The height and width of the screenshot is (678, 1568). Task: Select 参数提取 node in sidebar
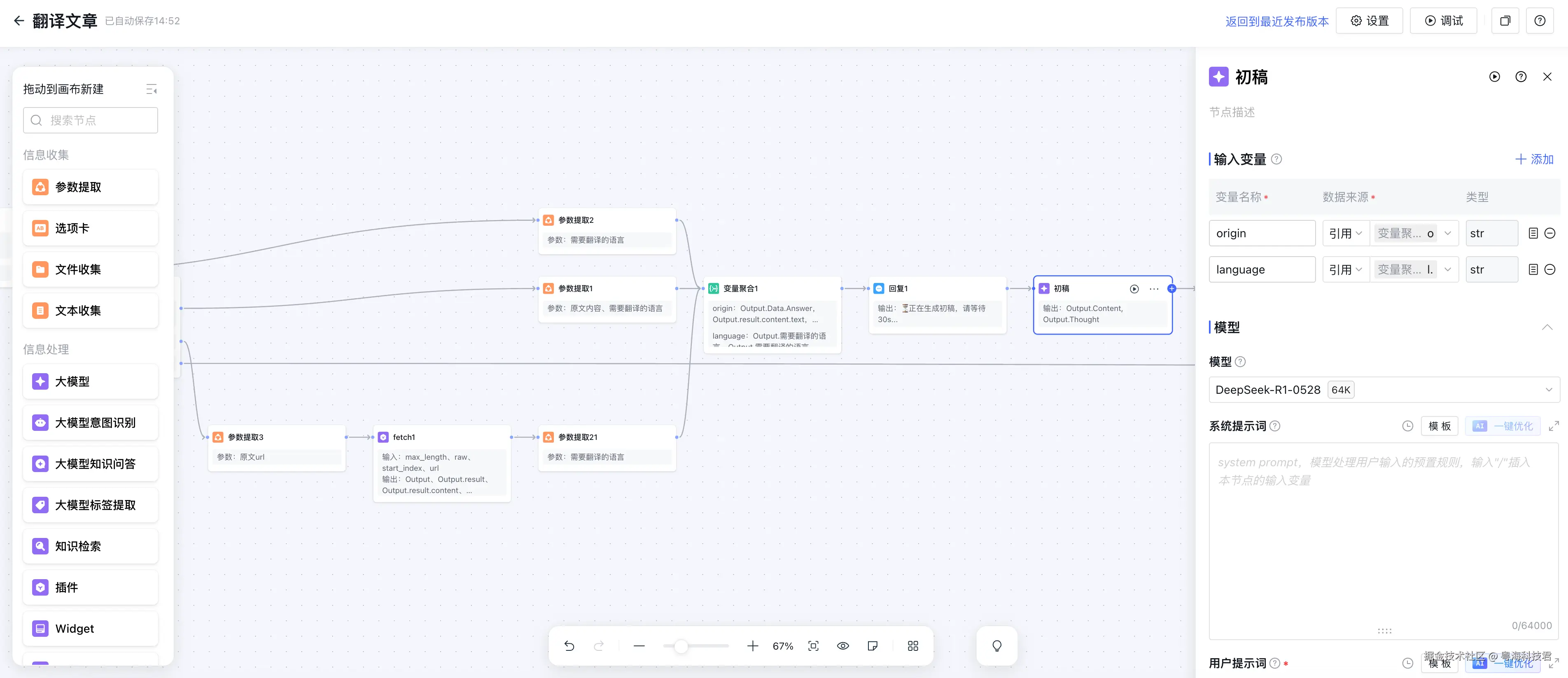coord(91,187)
